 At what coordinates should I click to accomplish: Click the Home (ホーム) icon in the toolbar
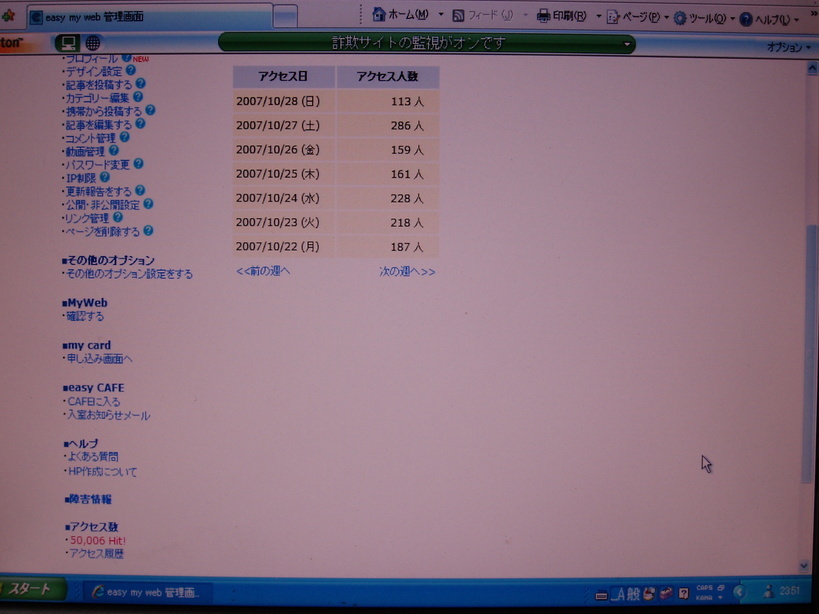pyautogui.click(x=379, y=15)
